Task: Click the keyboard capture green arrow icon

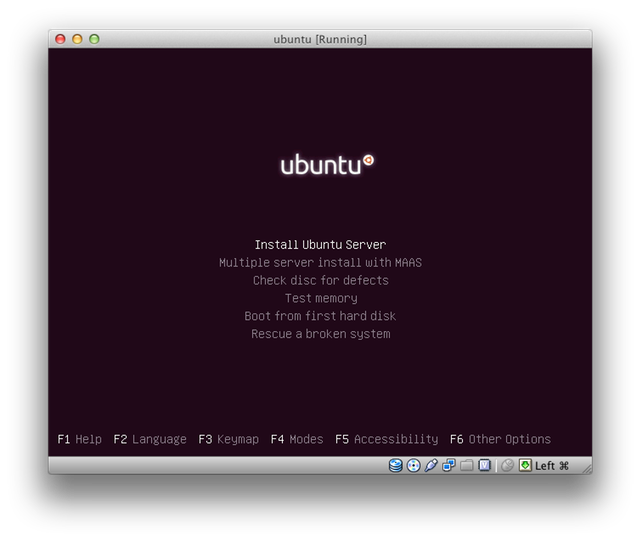Action: click(525, 465)
